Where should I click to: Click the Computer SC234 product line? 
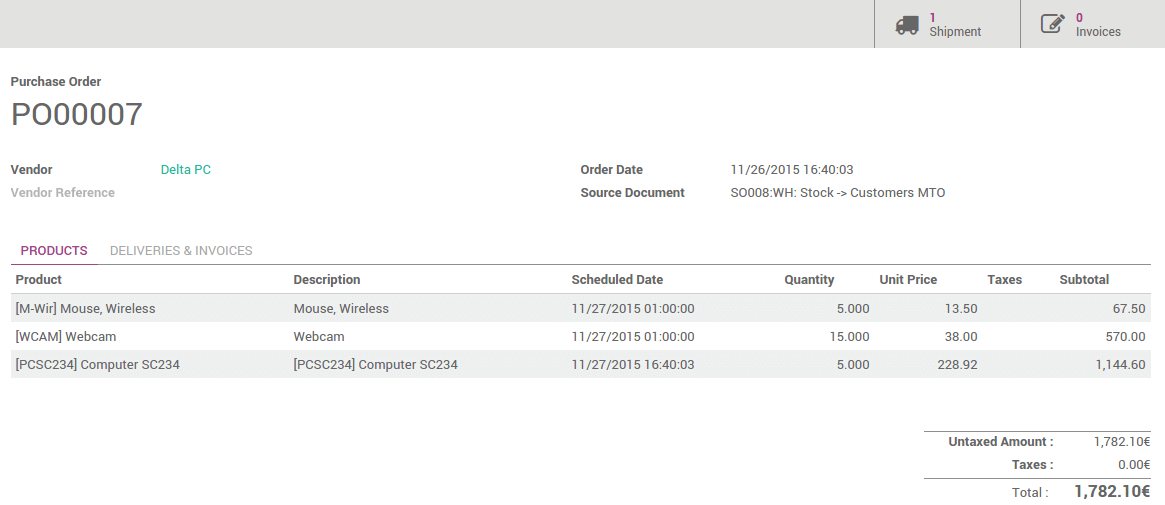pos(98,365)
